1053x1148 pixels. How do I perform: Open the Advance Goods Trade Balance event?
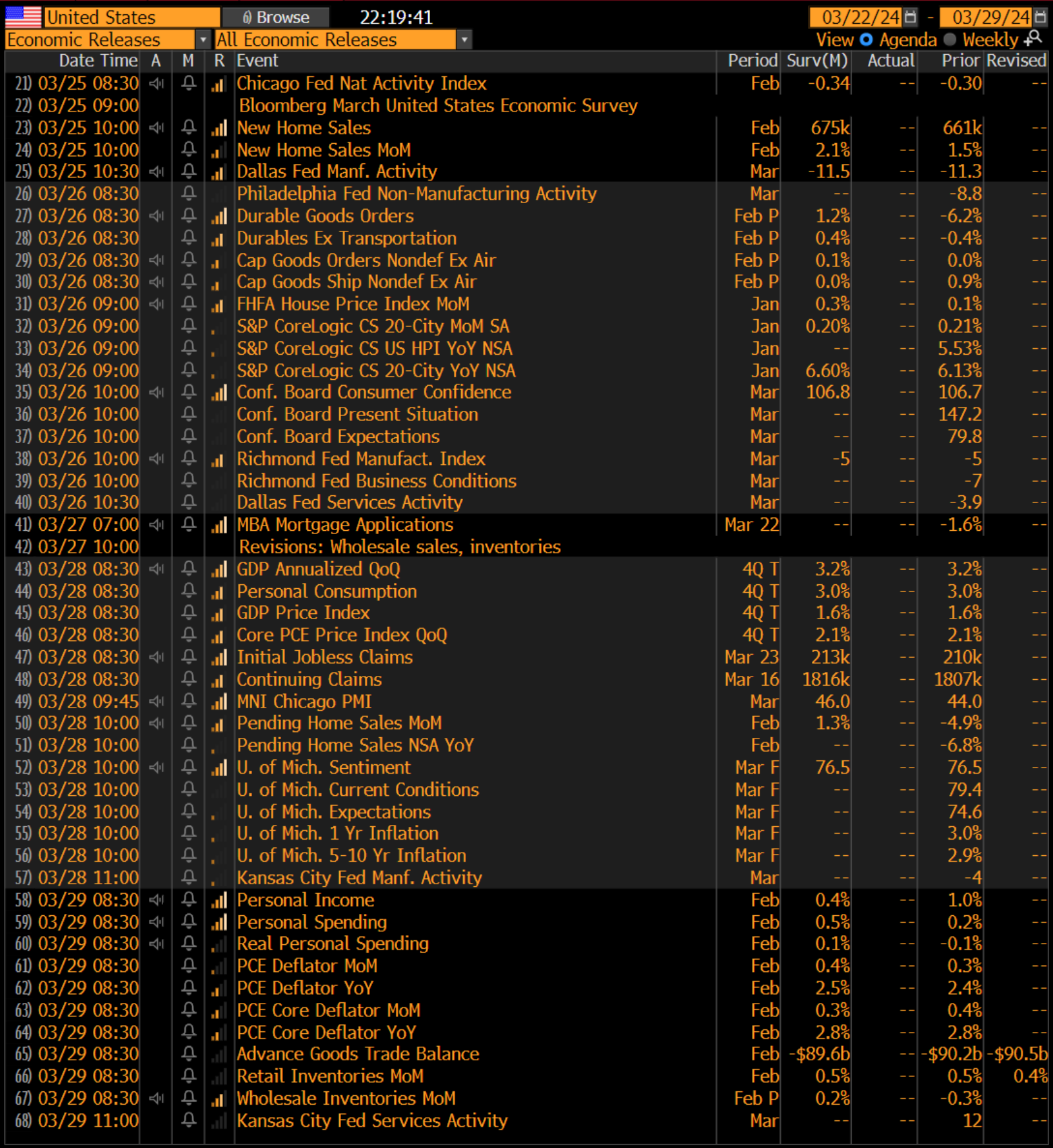(358, 1054)
